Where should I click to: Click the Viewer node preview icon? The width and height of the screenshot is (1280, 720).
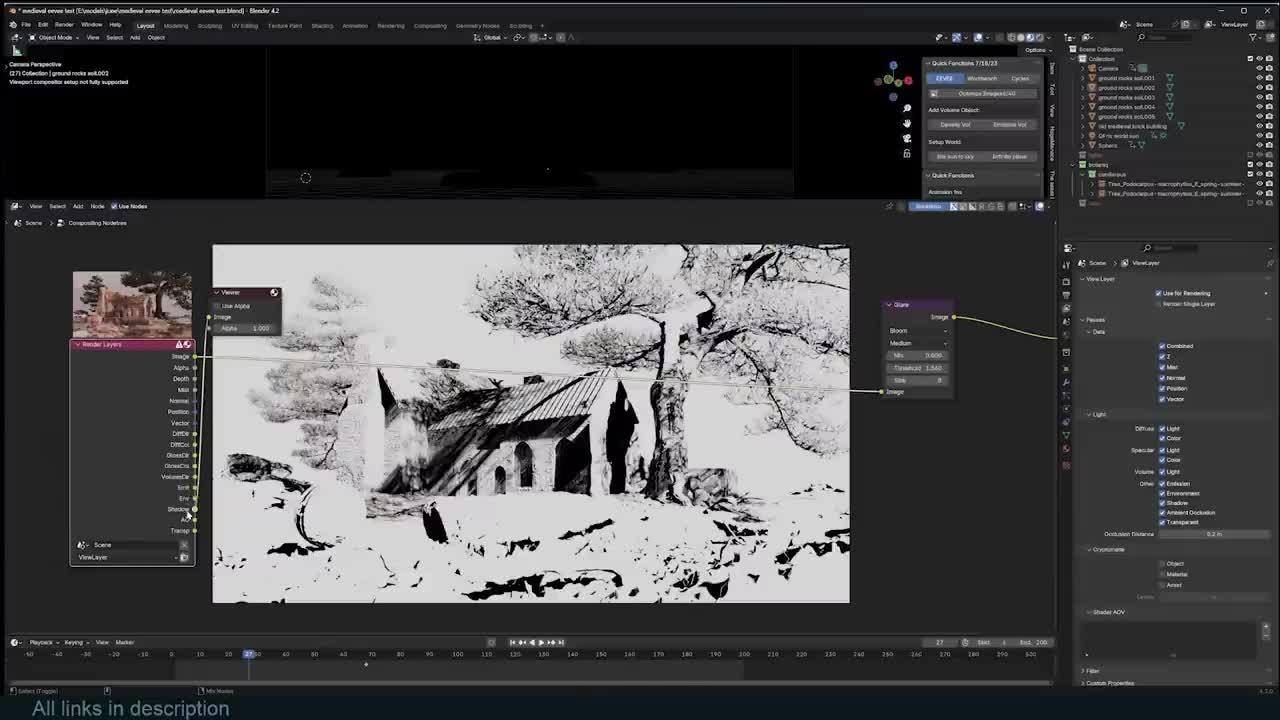274,292
